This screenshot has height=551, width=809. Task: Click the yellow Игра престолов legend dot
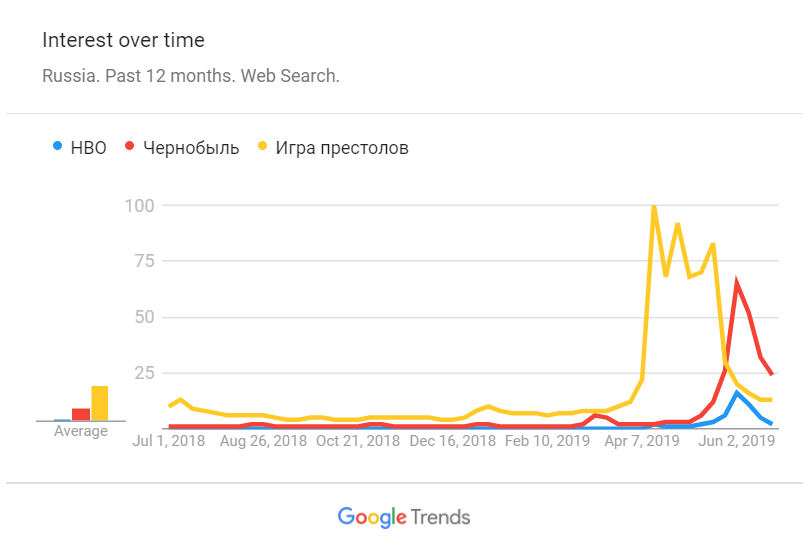(263, 148)
